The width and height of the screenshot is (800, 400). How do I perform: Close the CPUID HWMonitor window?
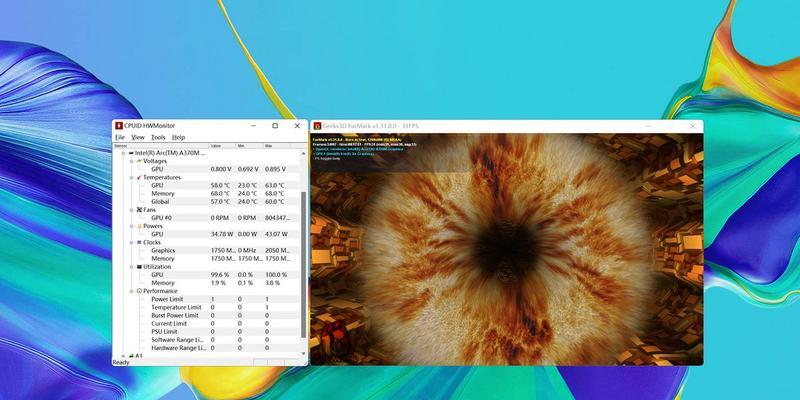click(x=297, y=126)
